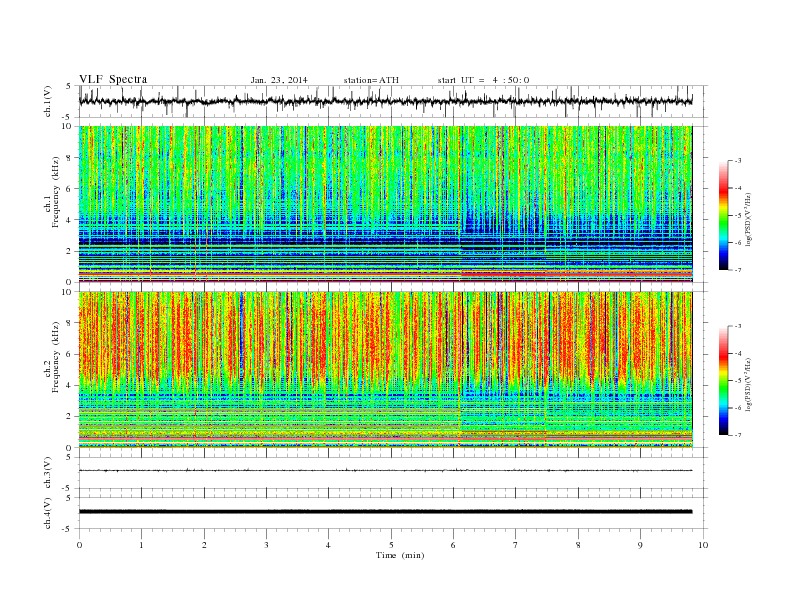This screenshot has width=792, height=612.
Task: Click the '-5' label on ch.1 colorbar
Action: point(738,216)
